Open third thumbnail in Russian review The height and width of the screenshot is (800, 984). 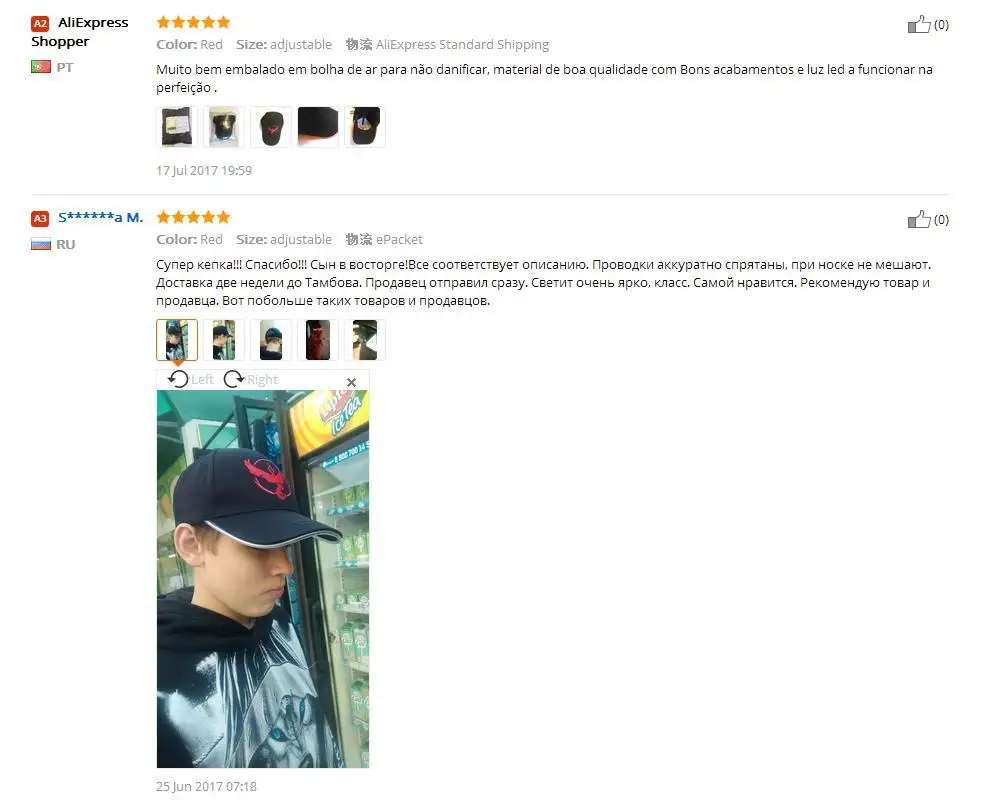[271, 339]
